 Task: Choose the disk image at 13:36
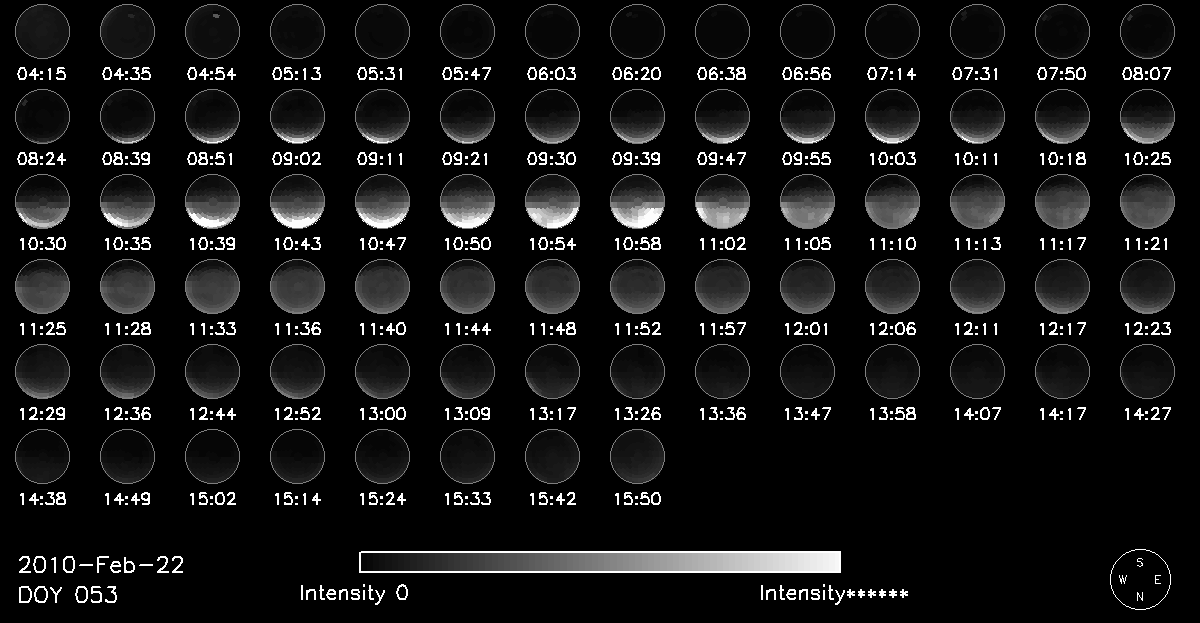tap(722, 372)
